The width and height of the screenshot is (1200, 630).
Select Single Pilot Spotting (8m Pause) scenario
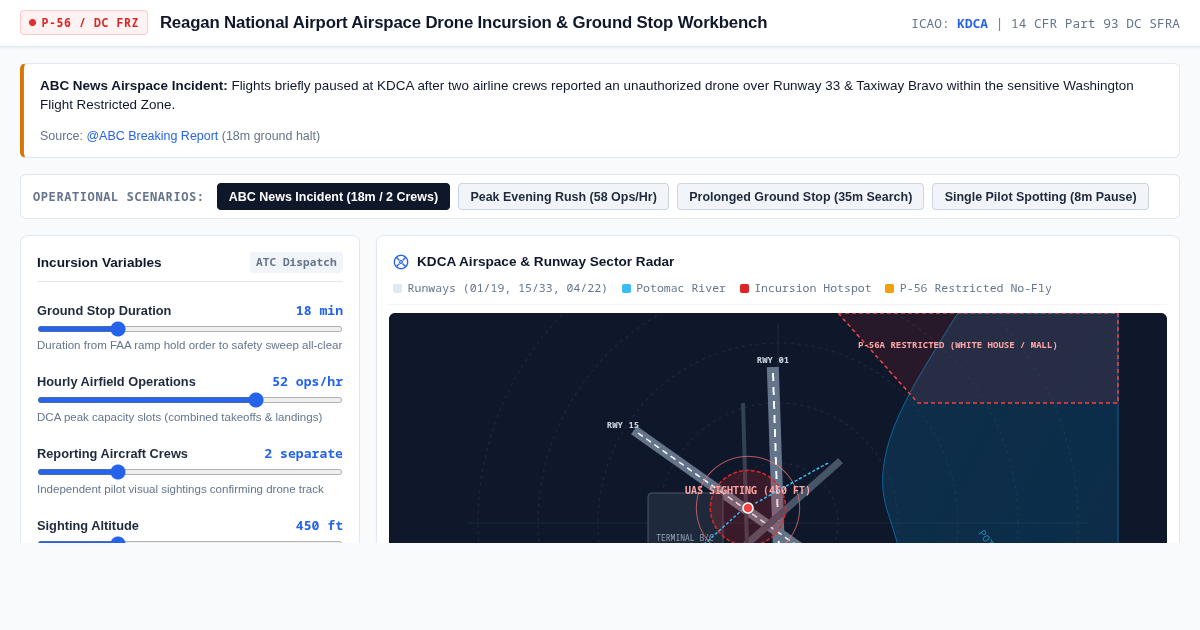click(1040, 197)
